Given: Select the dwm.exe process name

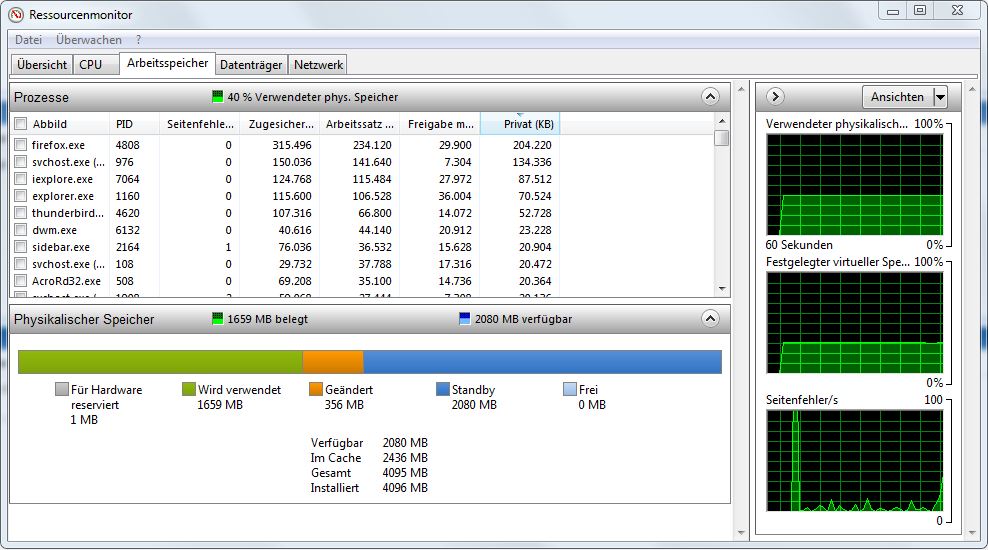Looking at the screenshot, I should [54, 230].
